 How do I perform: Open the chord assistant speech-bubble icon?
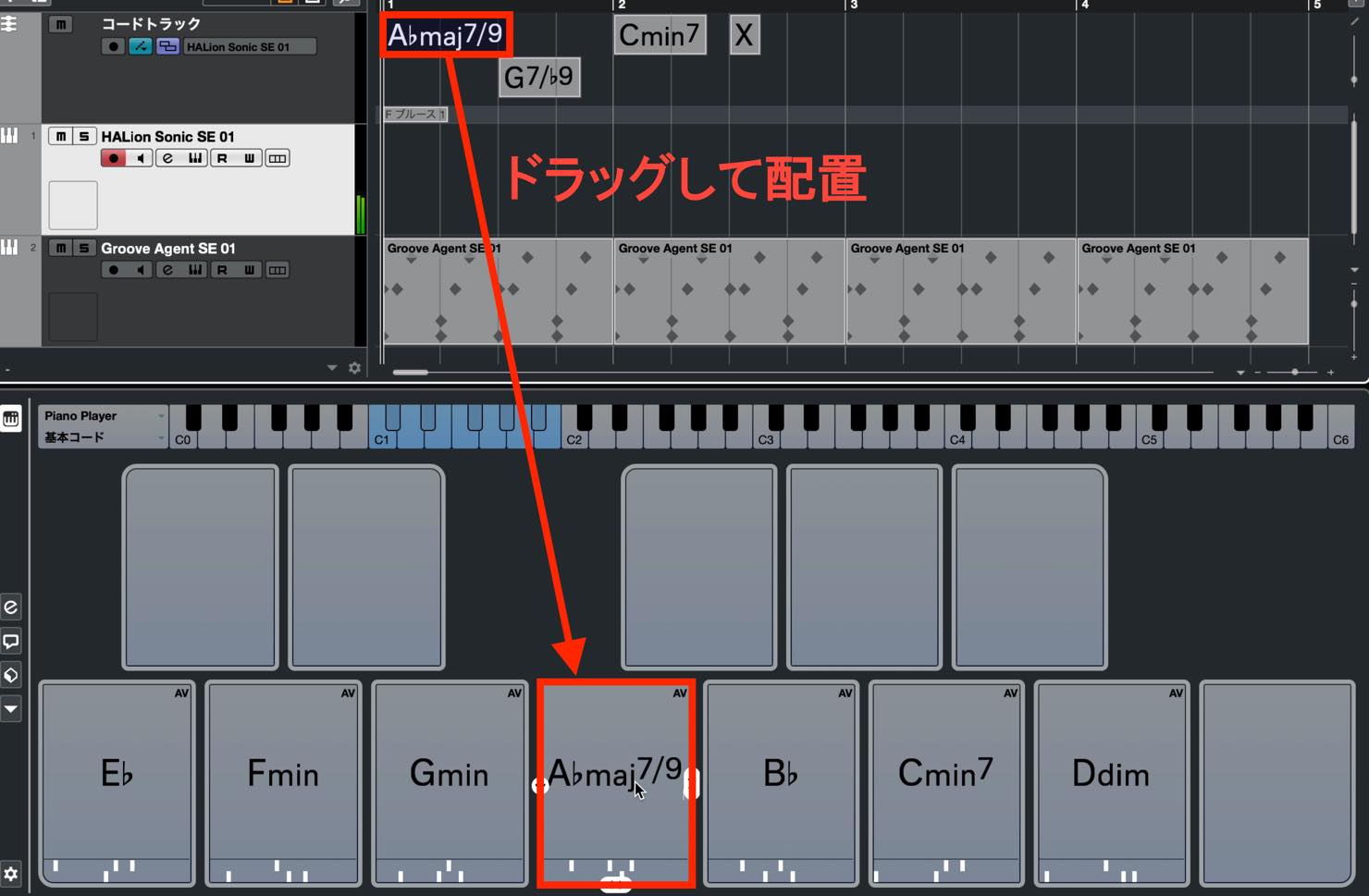coord(11,641)
